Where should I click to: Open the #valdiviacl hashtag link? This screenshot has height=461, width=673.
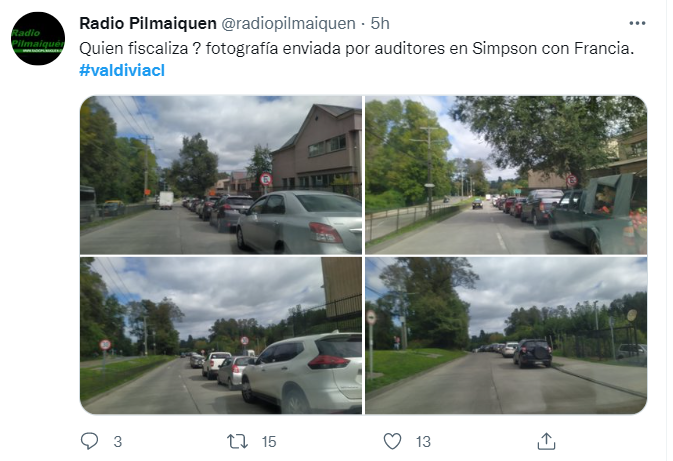click(x=122, y=70)
